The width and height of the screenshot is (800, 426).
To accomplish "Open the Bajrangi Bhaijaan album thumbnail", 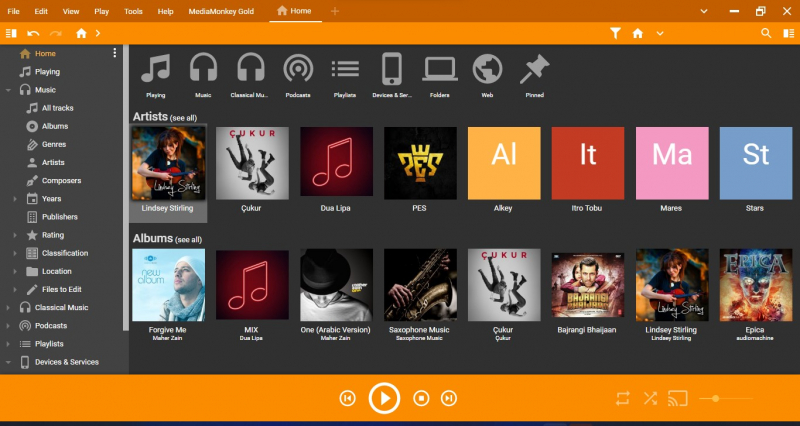I will click(x=588, y=285).
